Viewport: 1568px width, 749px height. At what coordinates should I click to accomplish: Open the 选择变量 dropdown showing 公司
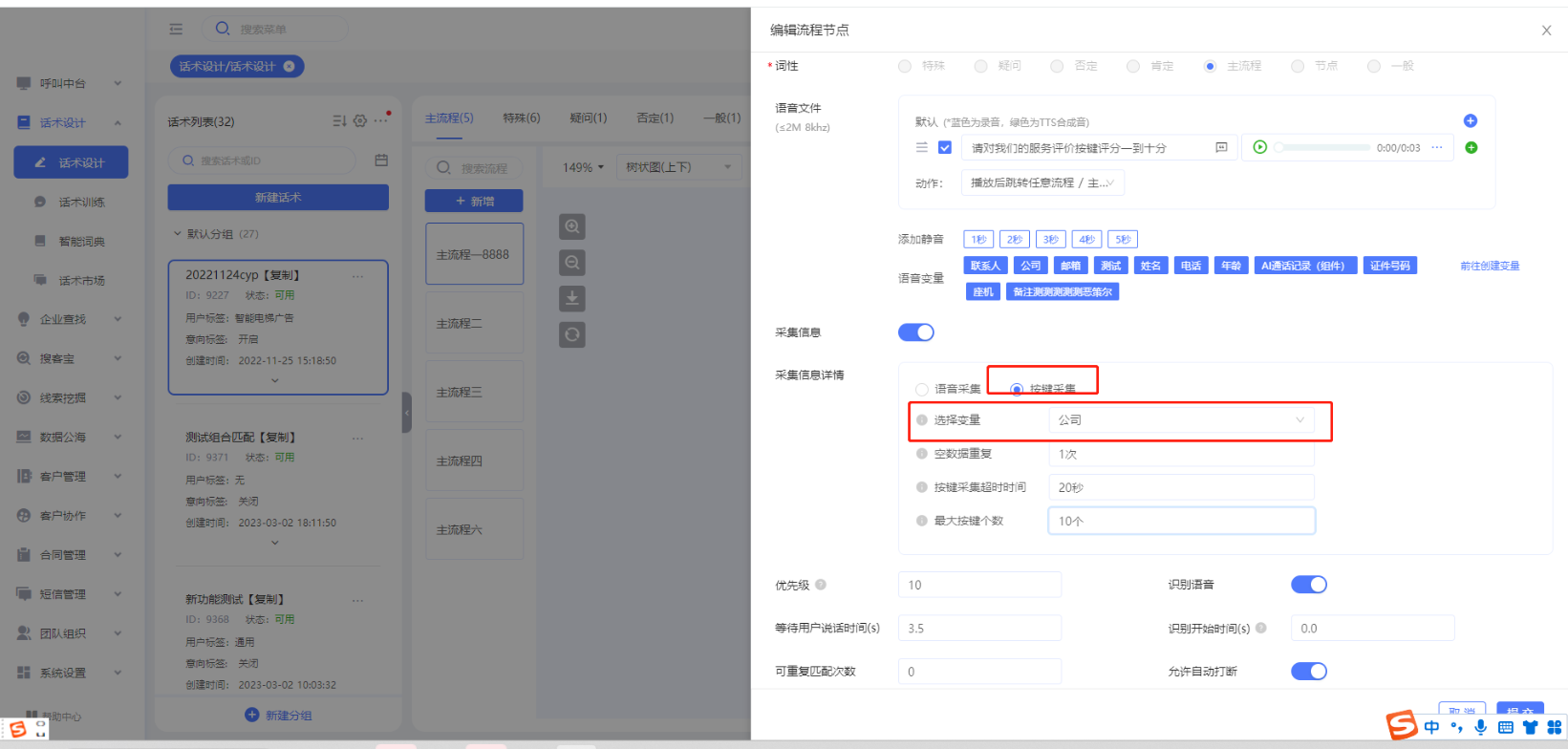tap(1180, 420)
